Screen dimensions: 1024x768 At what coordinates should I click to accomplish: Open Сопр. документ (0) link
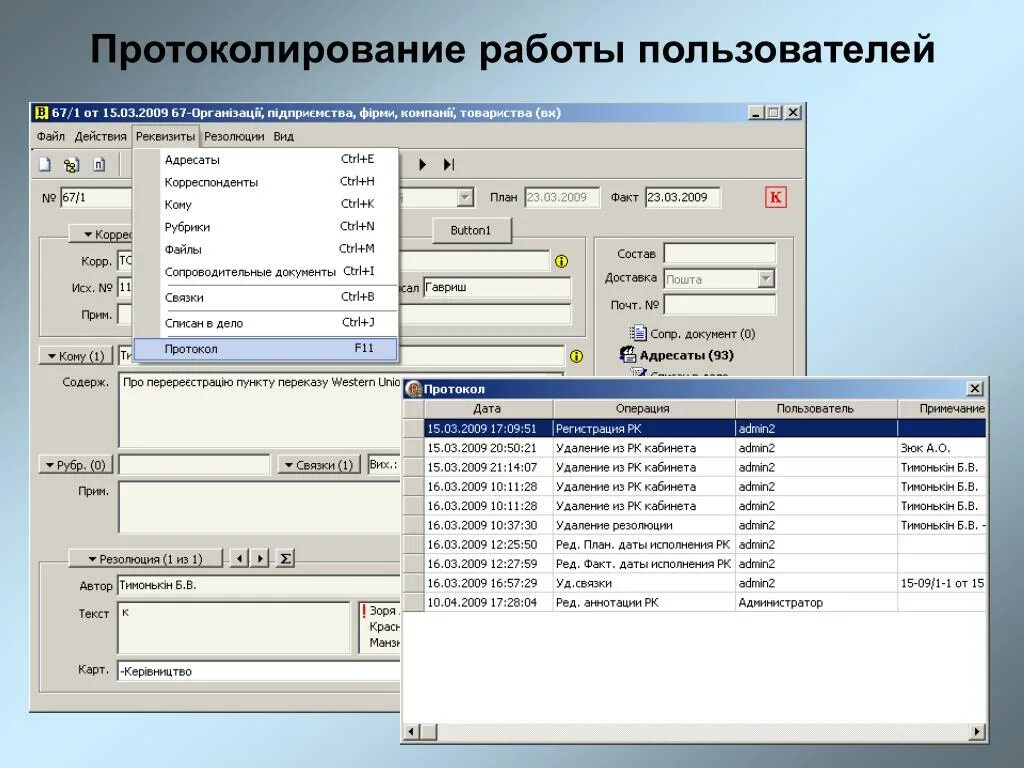[x=692, y=334]
